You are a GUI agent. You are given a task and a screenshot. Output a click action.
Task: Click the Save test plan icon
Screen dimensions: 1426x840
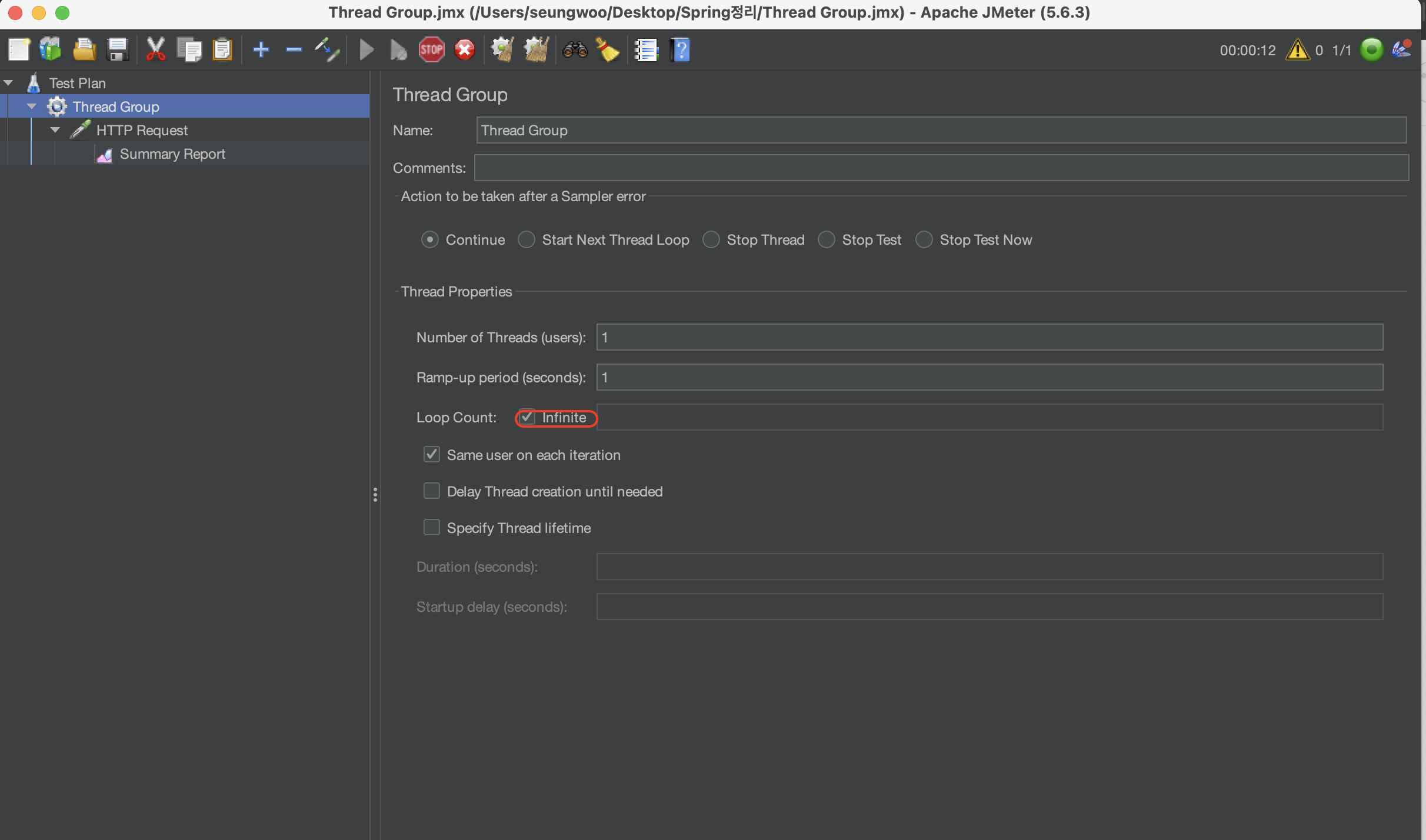click(118, 50)
